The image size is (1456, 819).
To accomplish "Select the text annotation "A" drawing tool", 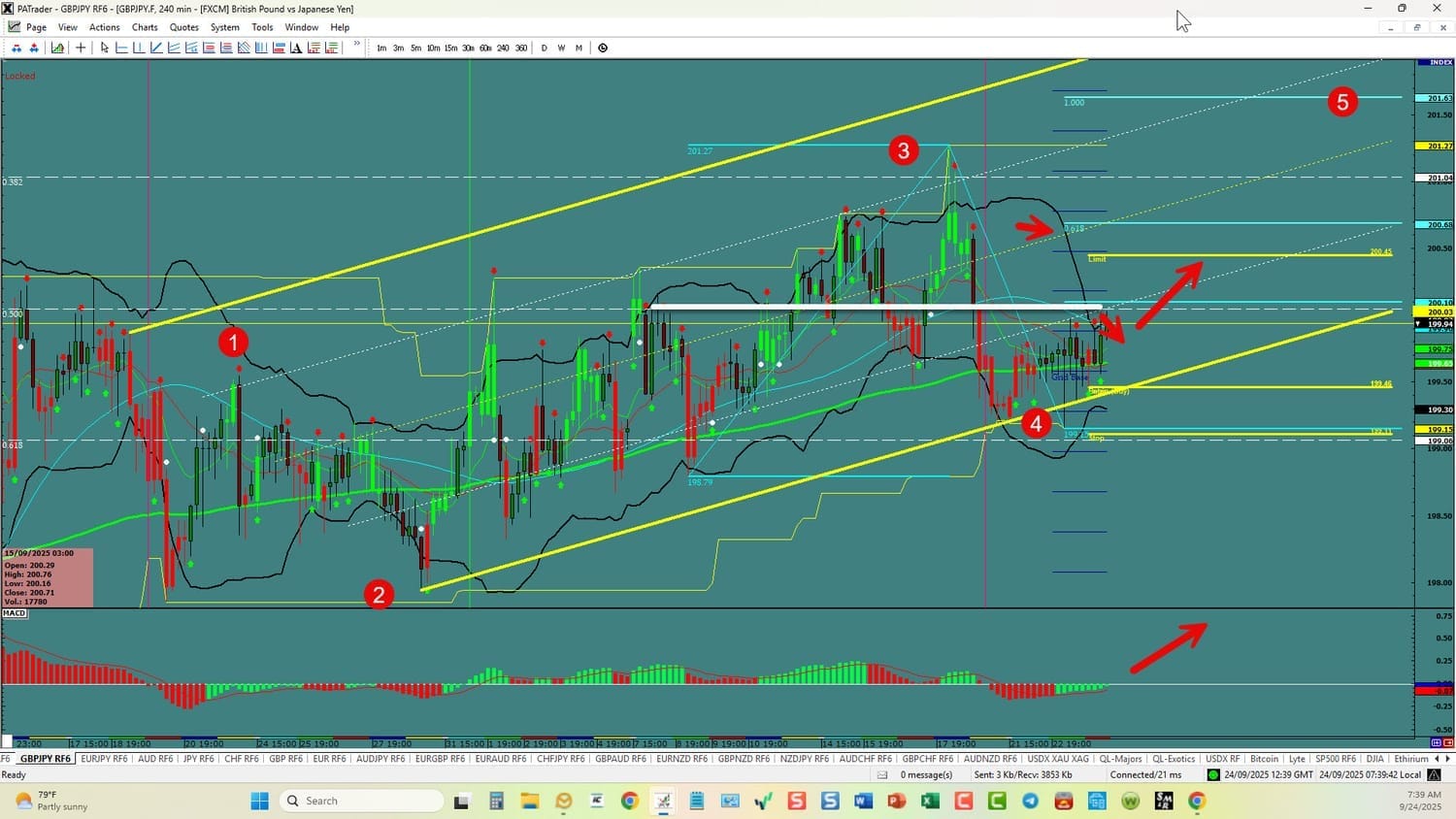I will pos(296,48).
